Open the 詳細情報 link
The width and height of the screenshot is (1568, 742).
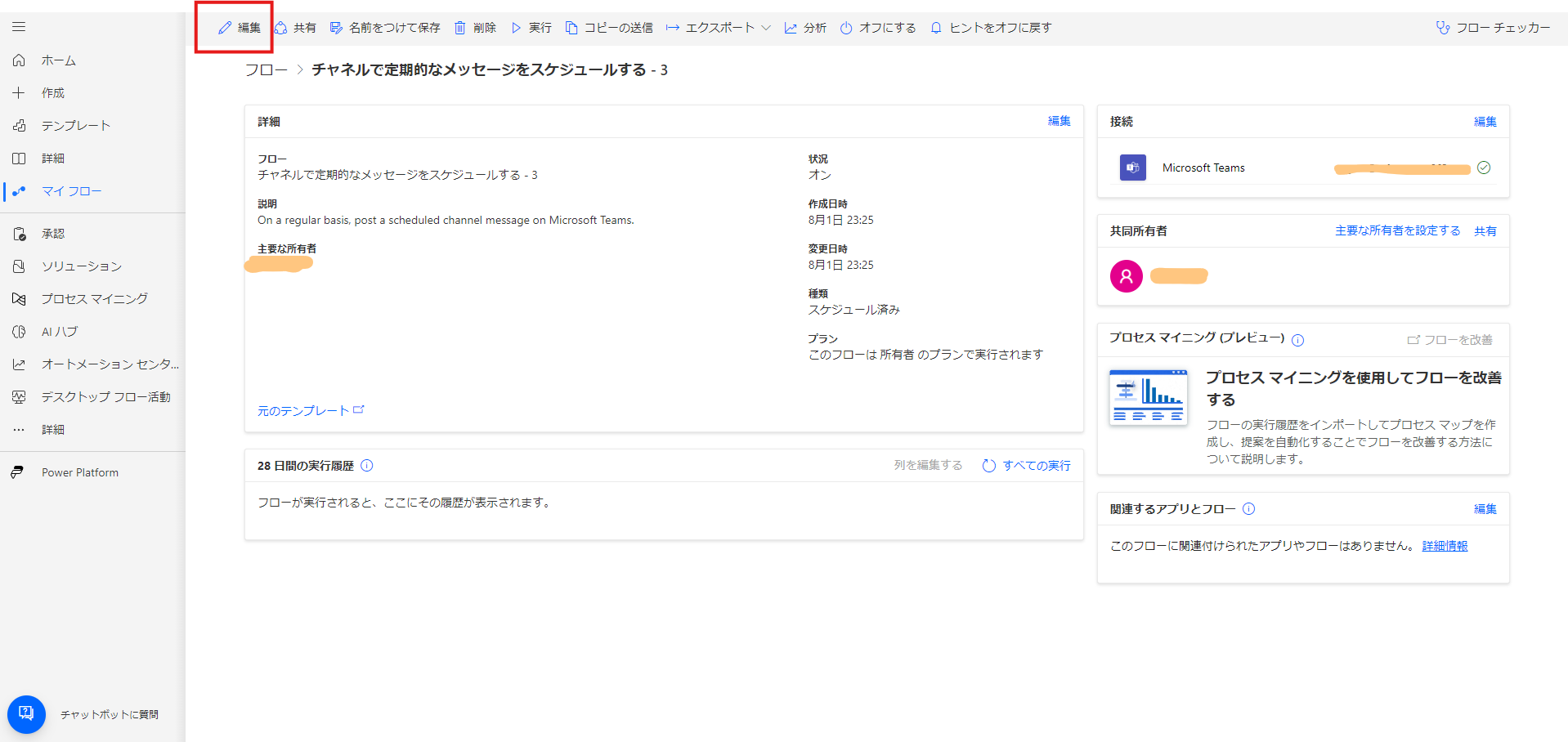click(1445, 546)
